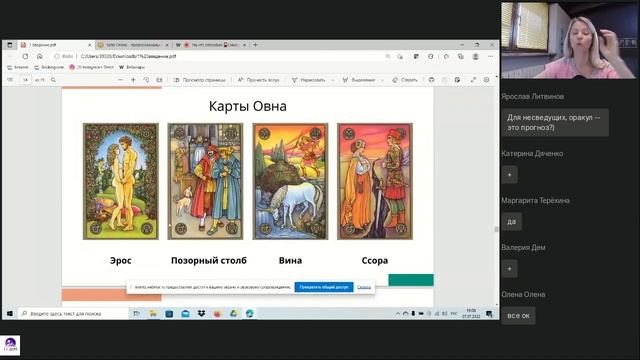This screenshot has width=640, height=360.
Task: Enter PDF full screen mode
Action: pyautogui.click(x=473, y=80)
